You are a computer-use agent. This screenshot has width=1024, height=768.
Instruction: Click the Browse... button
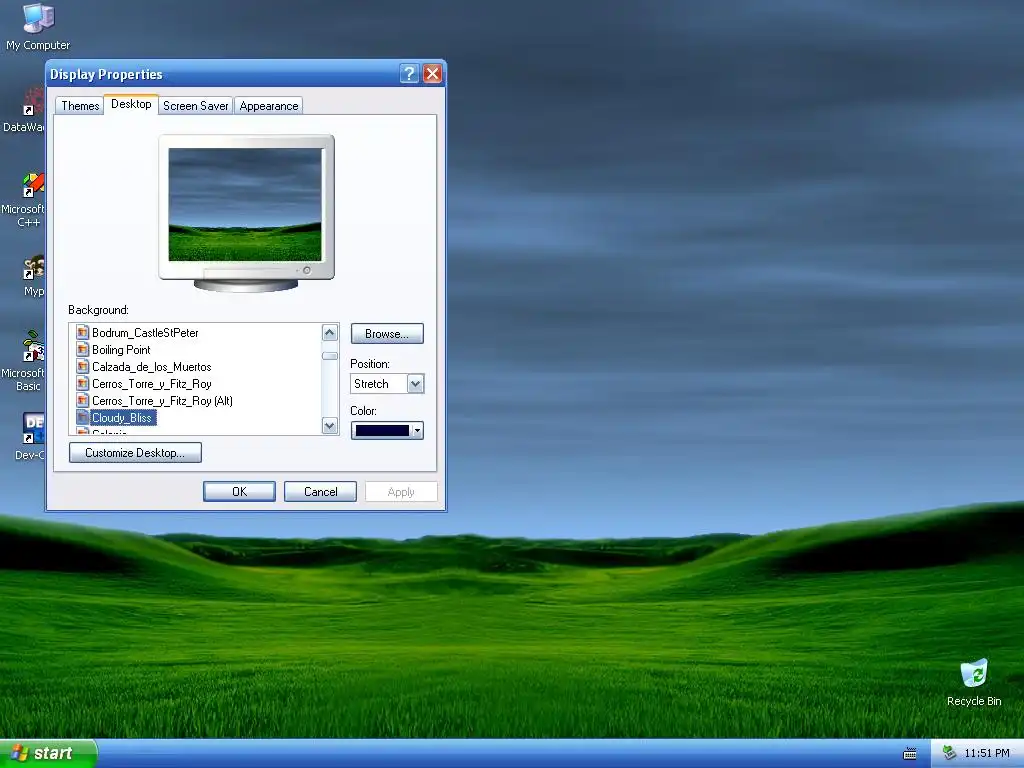(x=387, y=334)
